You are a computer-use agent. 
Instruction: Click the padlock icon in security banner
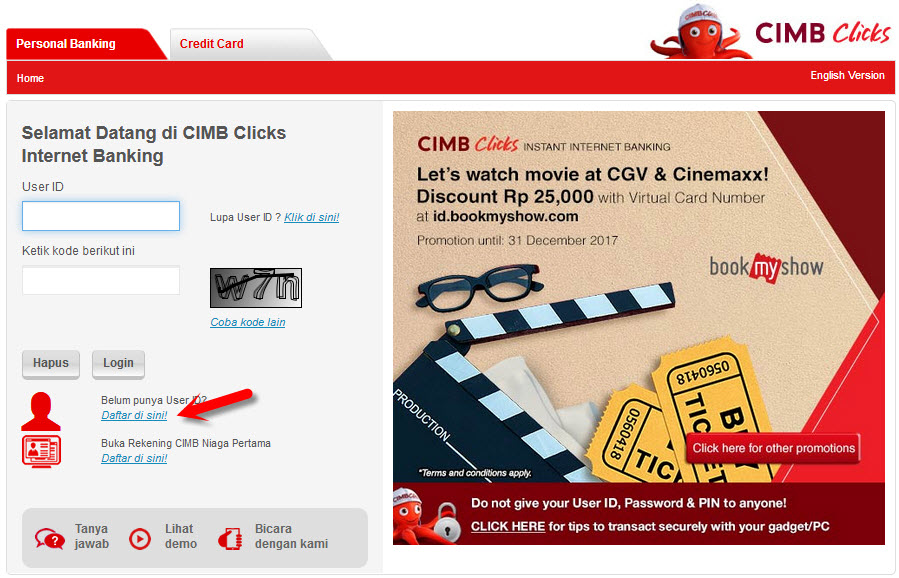445,522
